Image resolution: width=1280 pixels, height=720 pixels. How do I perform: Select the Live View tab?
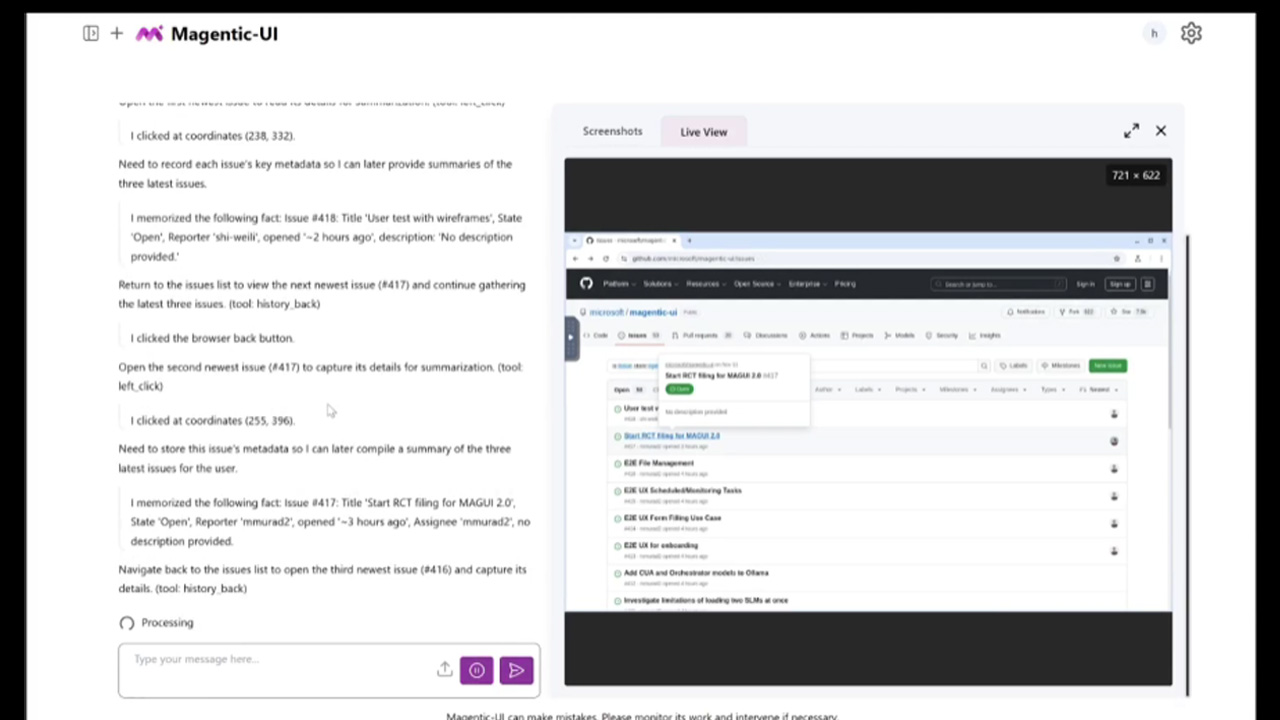[704, 132]
